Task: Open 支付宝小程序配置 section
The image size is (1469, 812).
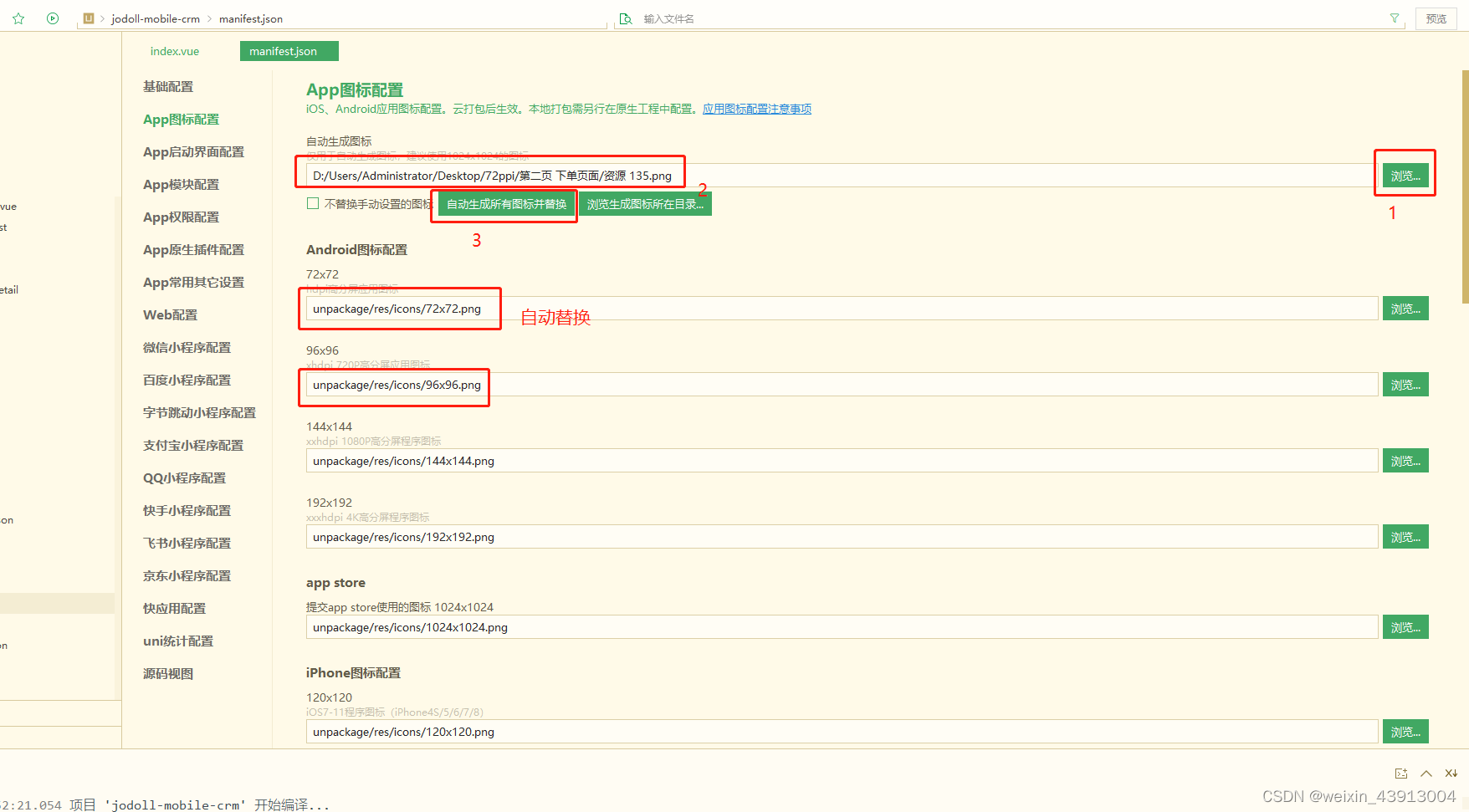Action: (193, 445)
